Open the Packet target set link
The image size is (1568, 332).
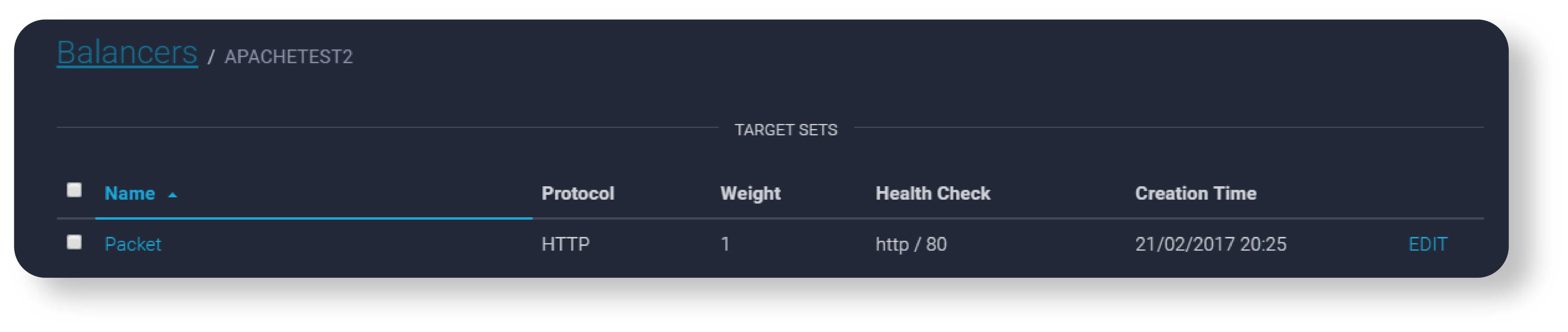coord(133,244)
